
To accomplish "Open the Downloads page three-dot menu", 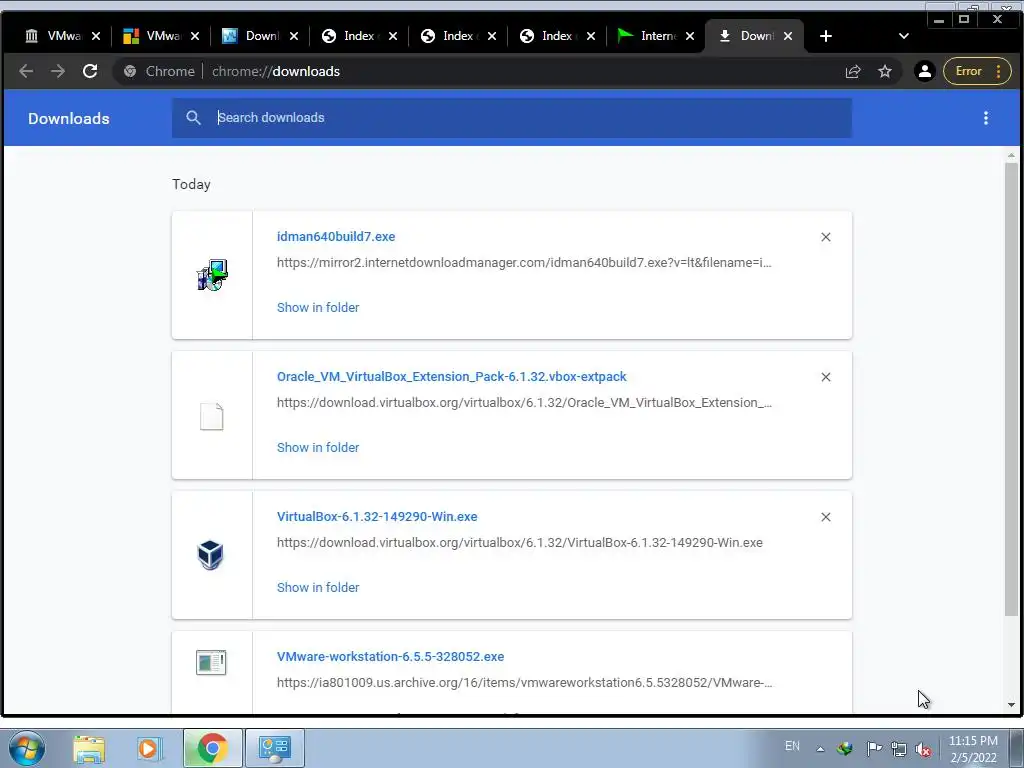I will point(986,118).
